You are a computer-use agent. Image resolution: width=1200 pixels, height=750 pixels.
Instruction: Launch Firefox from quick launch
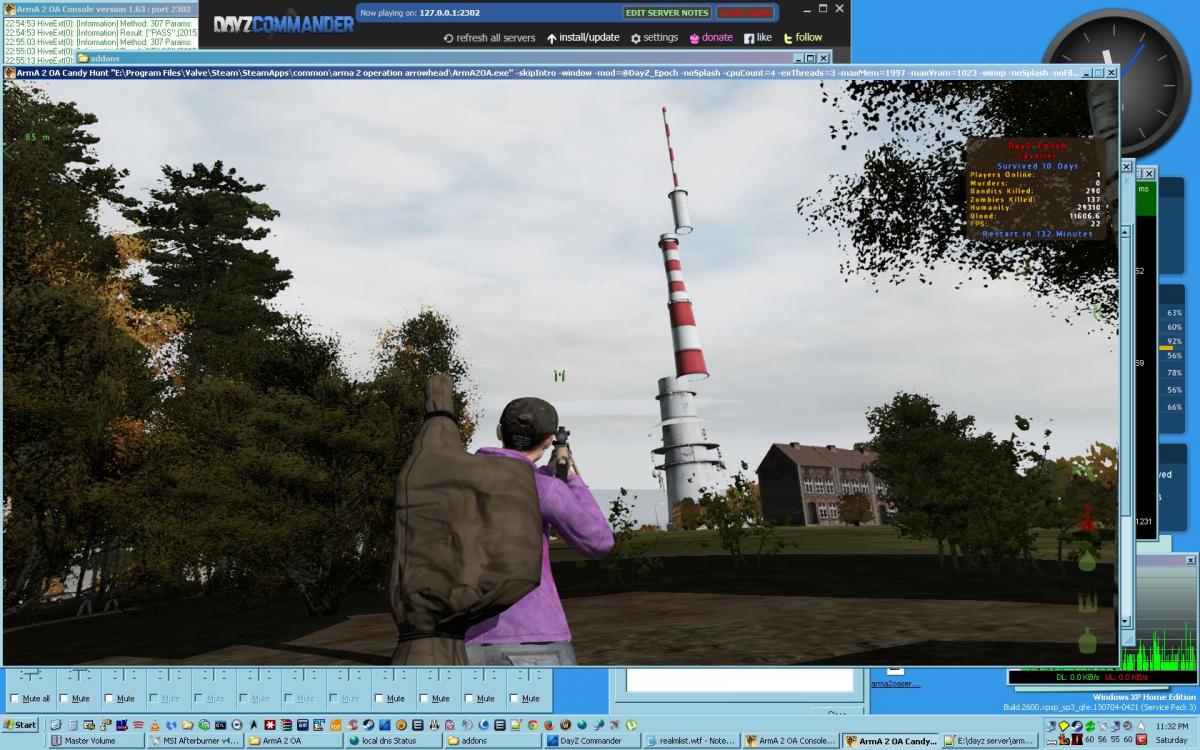tap(549, 724)
